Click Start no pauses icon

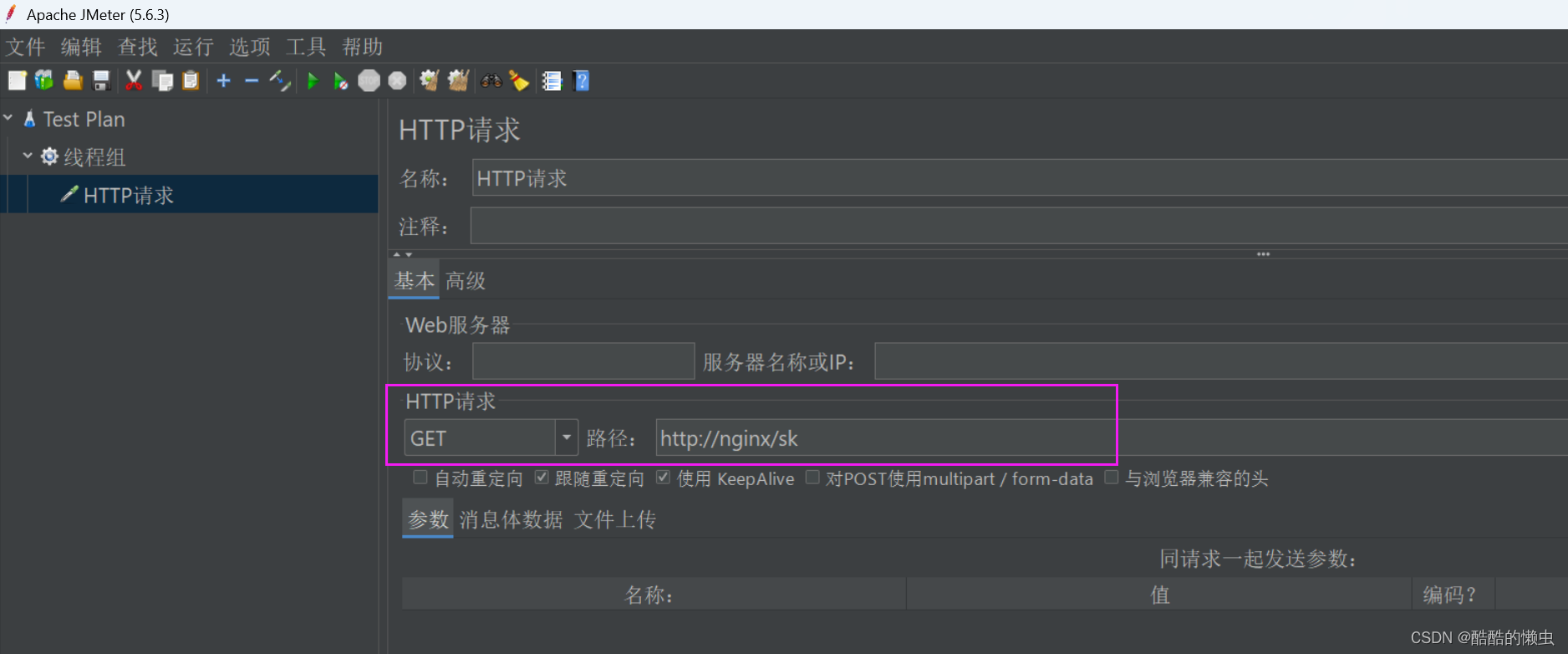pyautogui.click(x=340, y=80)
